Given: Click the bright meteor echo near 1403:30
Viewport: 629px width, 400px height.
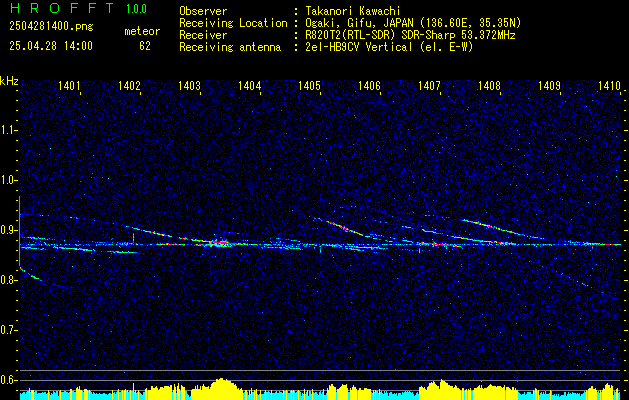Looking at the screenshot, I should [219, 243].
